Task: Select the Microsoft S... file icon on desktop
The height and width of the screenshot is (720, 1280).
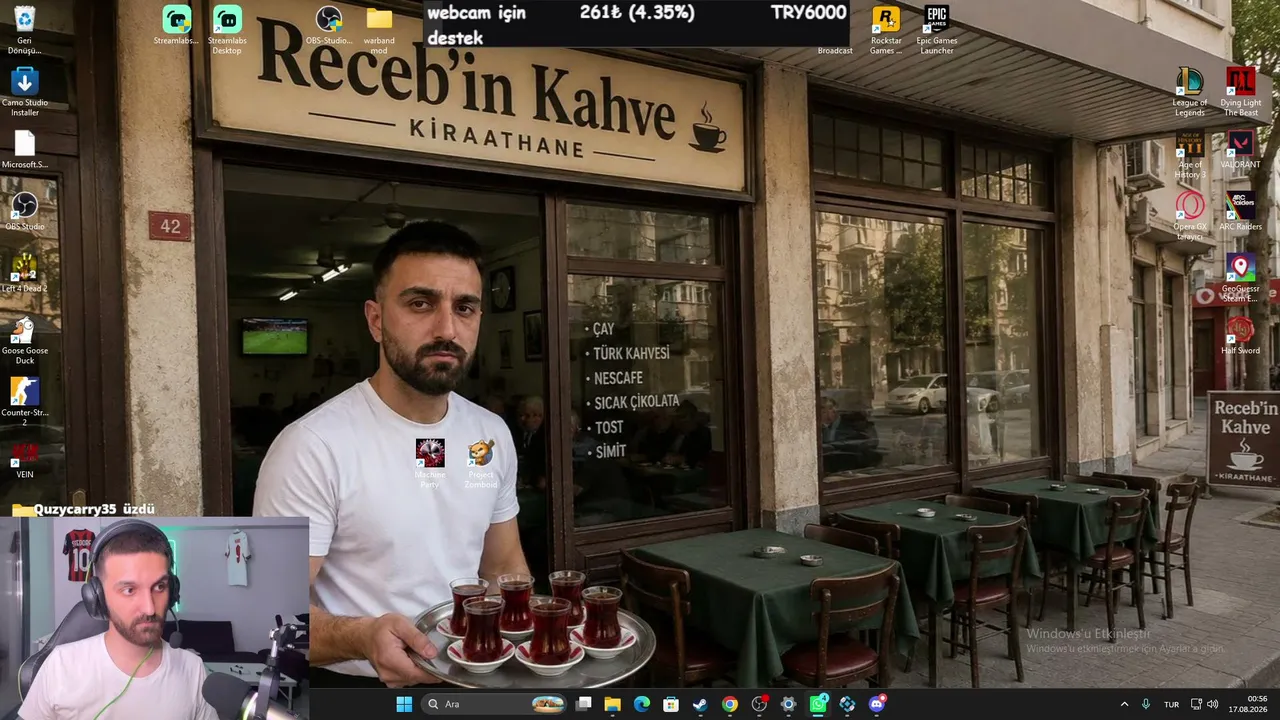Action: click(25, 150)
